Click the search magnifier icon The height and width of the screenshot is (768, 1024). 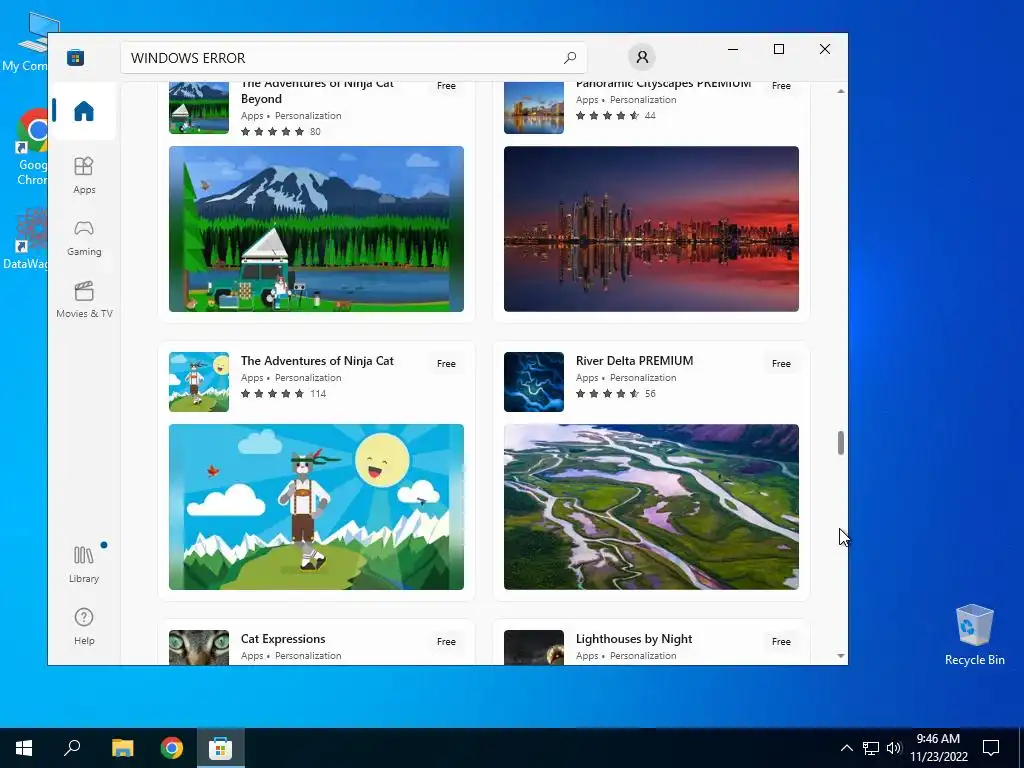pyautogui.click(x=569, y=57)
